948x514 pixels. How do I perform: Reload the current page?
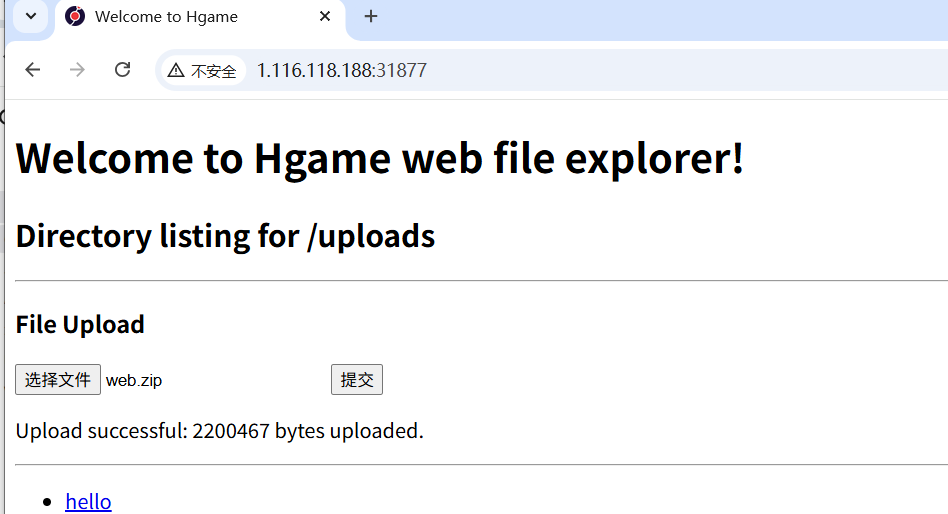[x=122, y=70]
